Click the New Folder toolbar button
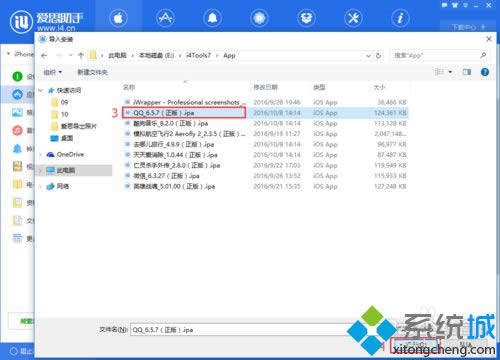500x360 pixels. 92,72
